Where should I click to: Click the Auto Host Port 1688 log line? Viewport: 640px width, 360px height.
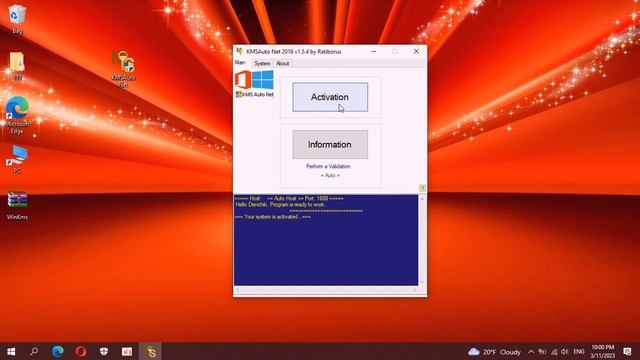(289, 199)
